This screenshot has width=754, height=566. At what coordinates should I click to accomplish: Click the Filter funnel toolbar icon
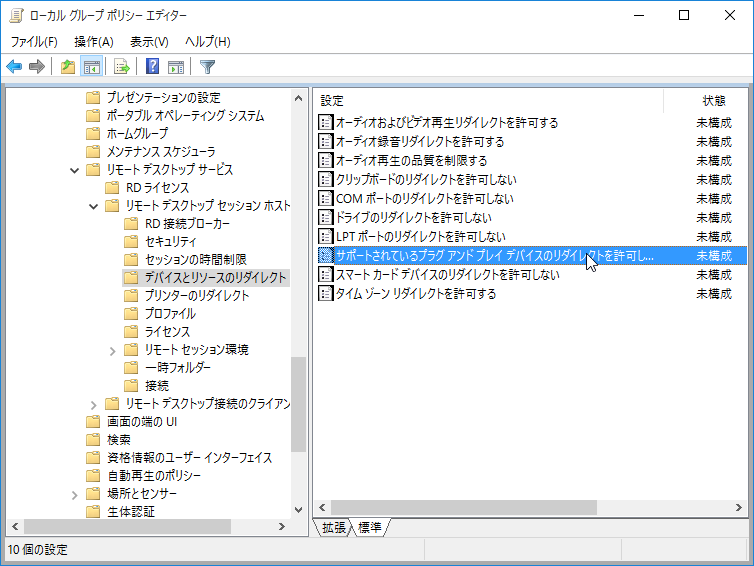[207, 66]
